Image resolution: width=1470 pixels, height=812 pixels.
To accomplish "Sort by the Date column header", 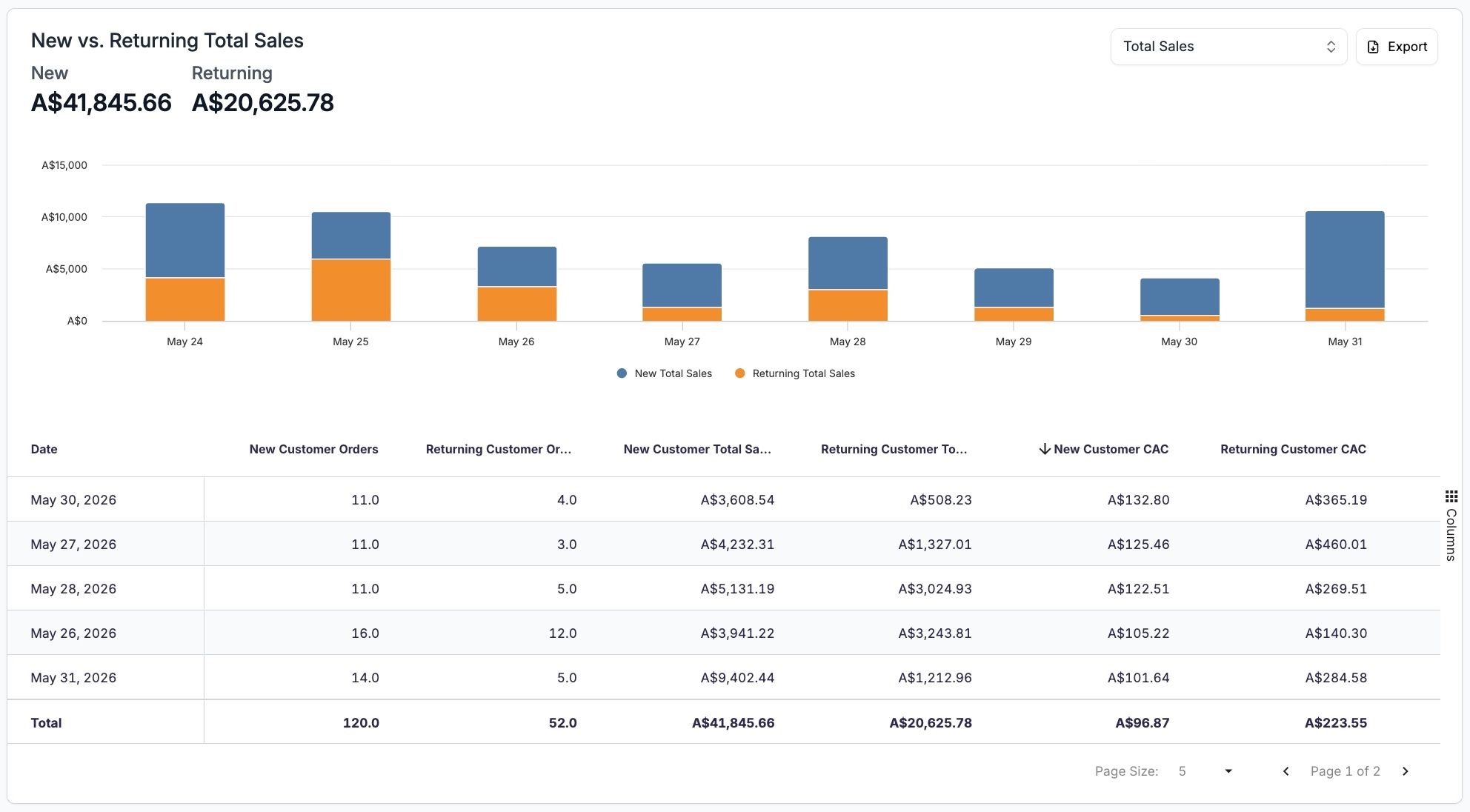I will click(44, 449).
